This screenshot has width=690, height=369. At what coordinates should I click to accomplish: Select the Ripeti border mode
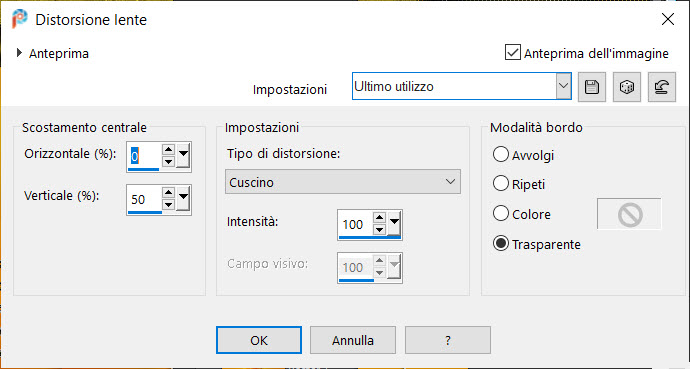pyautogui.click(x=501, y=183)
